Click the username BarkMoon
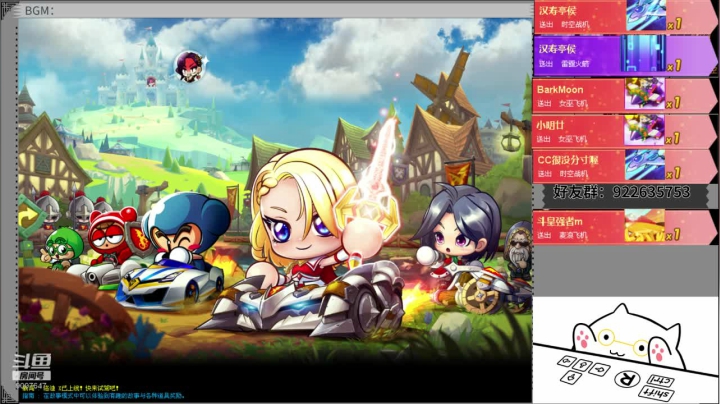The width and height of the screenshot is (720, 404). click(560, 90)
